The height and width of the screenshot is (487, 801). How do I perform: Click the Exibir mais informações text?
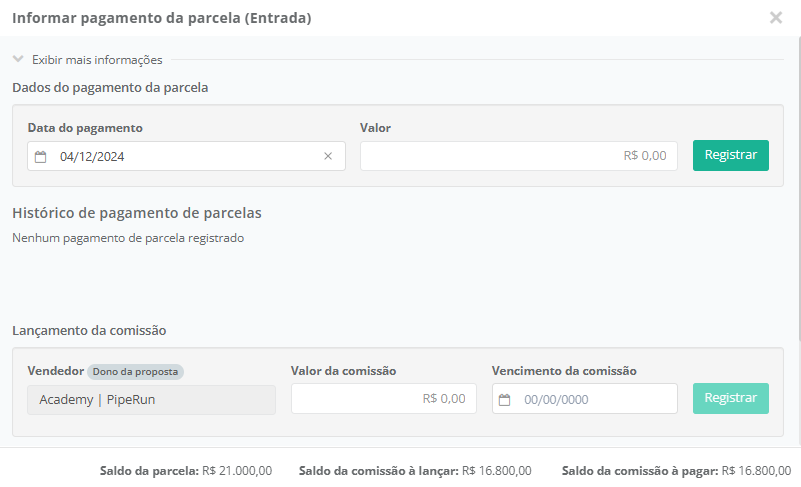click(x=97, y=59)
